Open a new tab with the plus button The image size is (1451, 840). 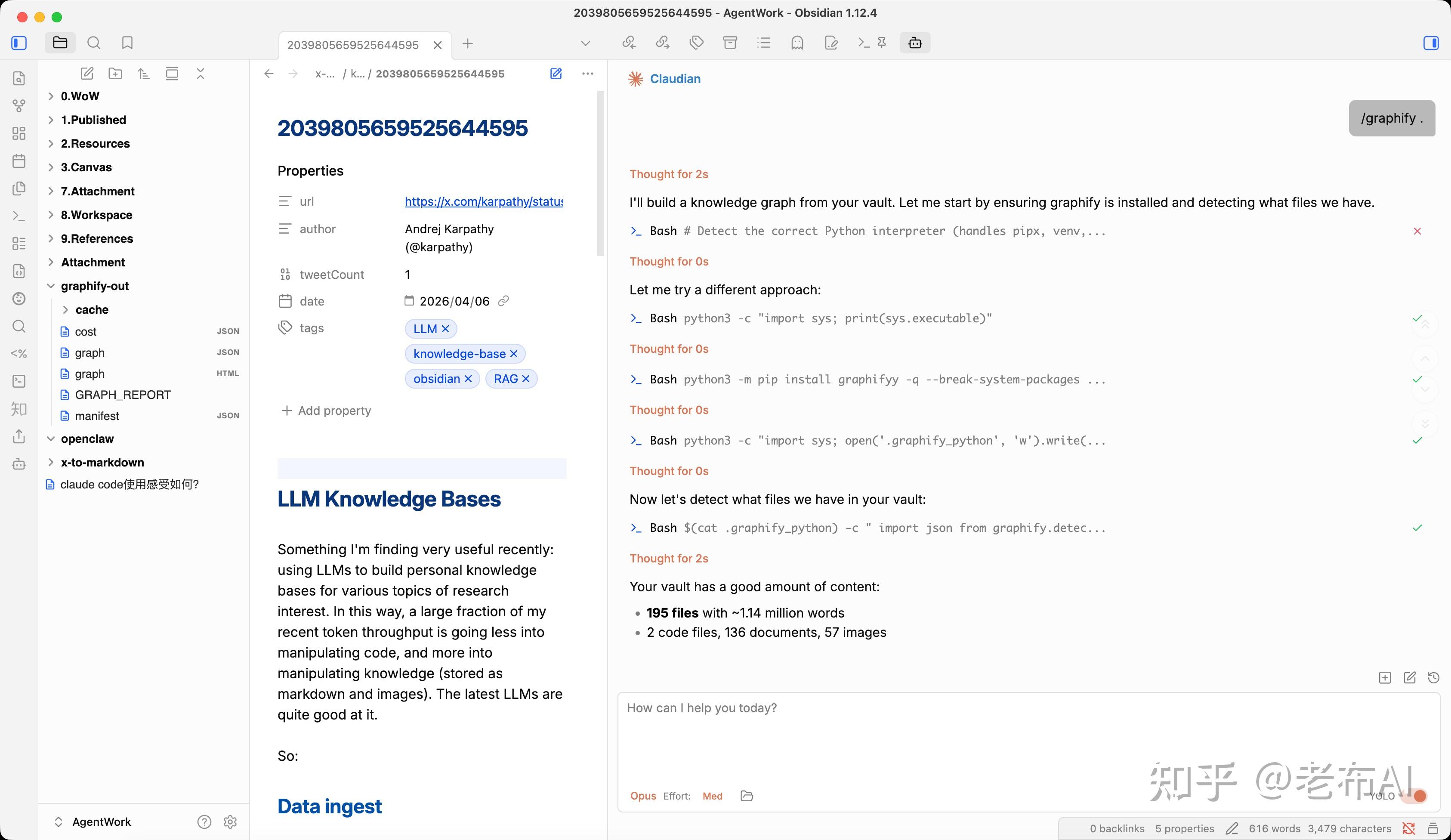(x=468, y=43)
